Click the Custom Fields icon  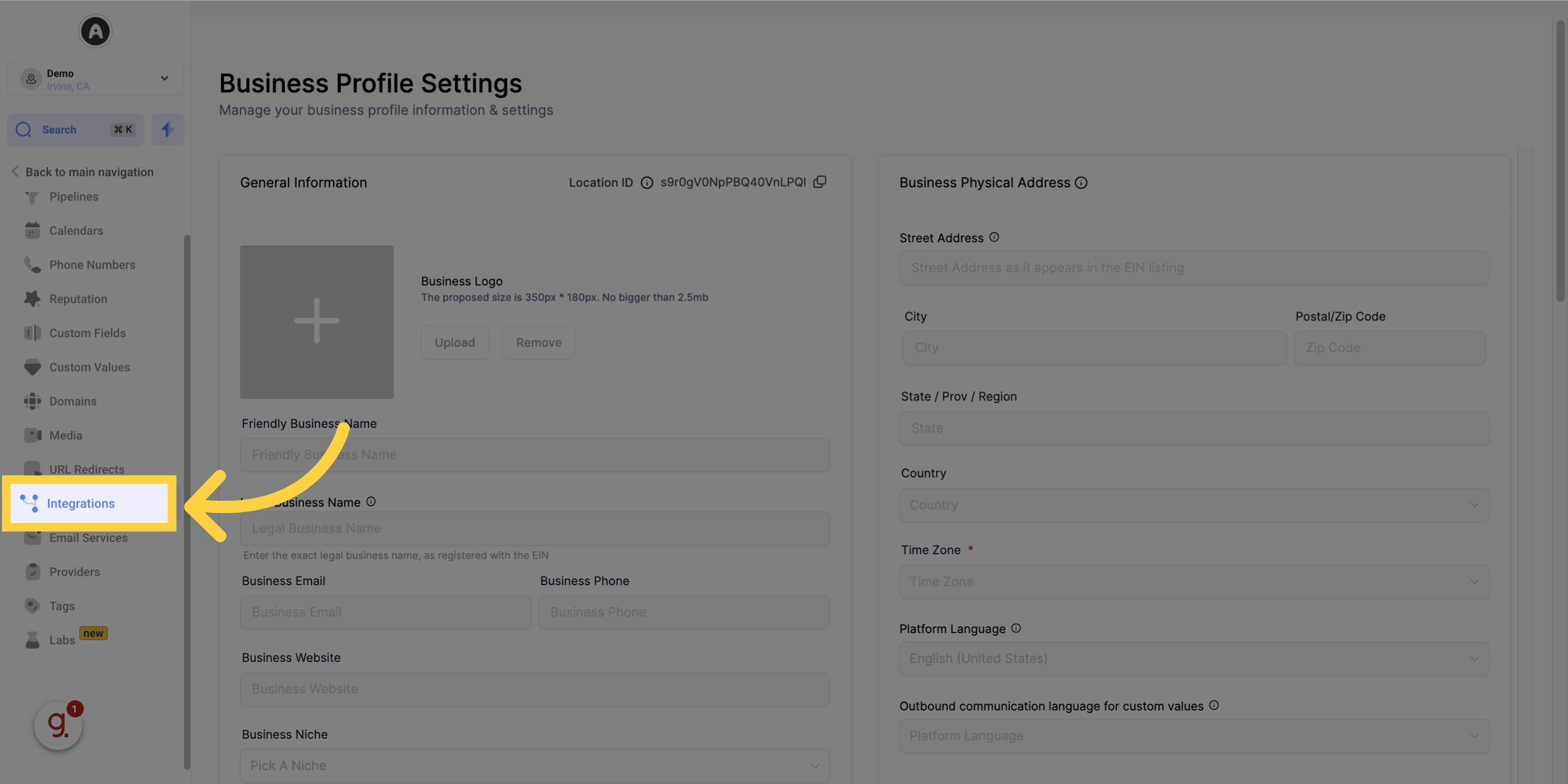[x=32, y=333]
